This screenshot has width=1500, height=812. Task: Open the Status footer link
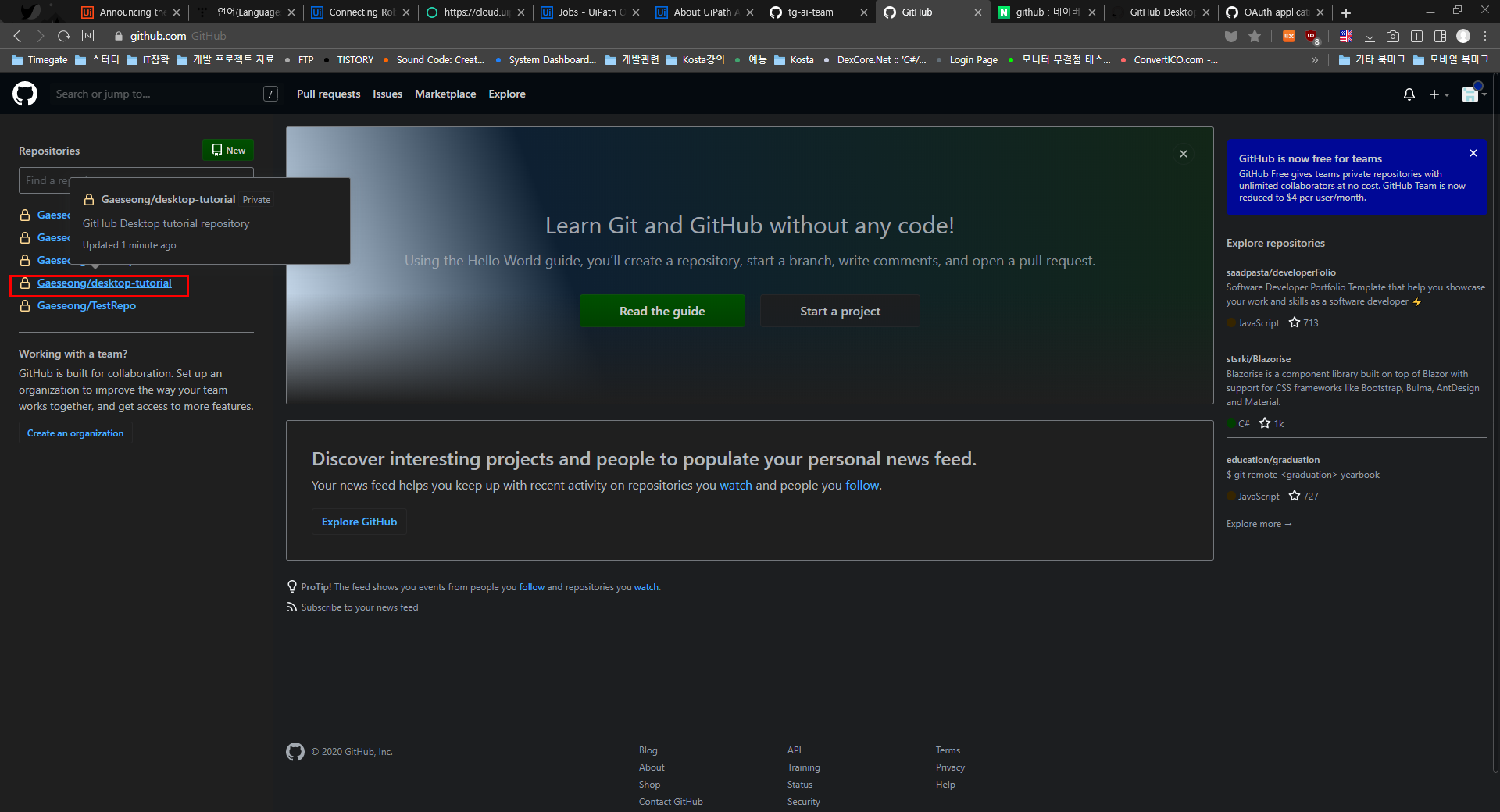(x=800, y=785)
